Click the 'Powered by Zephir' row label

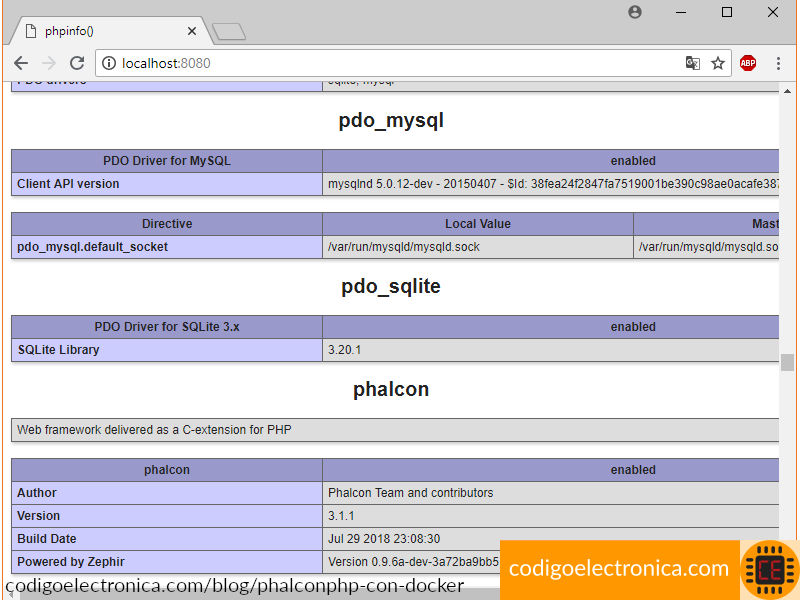tap(167, 561)
